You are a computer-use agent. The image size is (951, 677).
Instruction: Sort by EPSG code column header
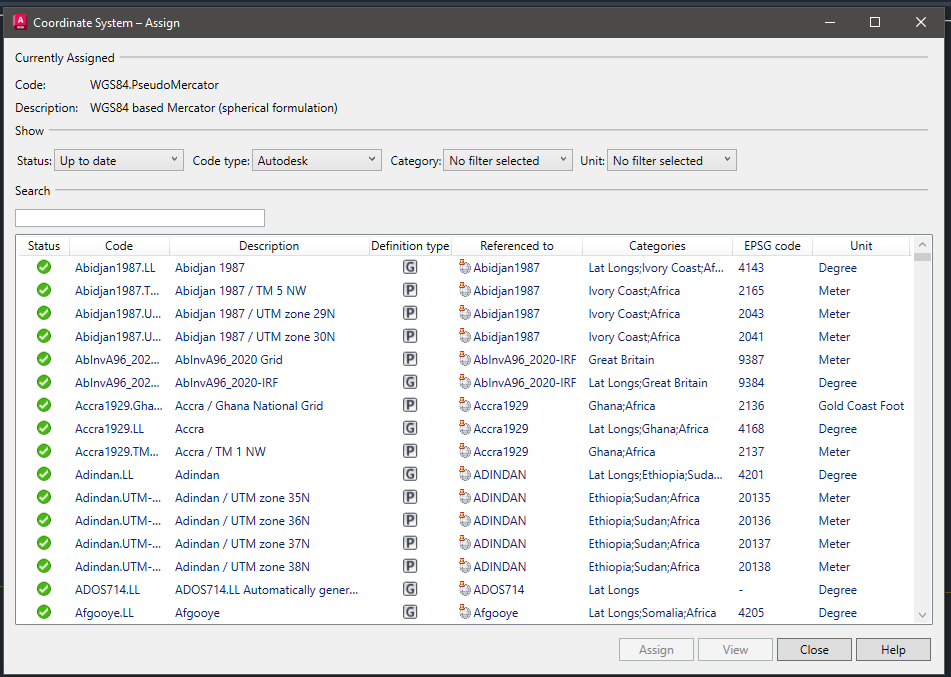[x=772, y=246]
